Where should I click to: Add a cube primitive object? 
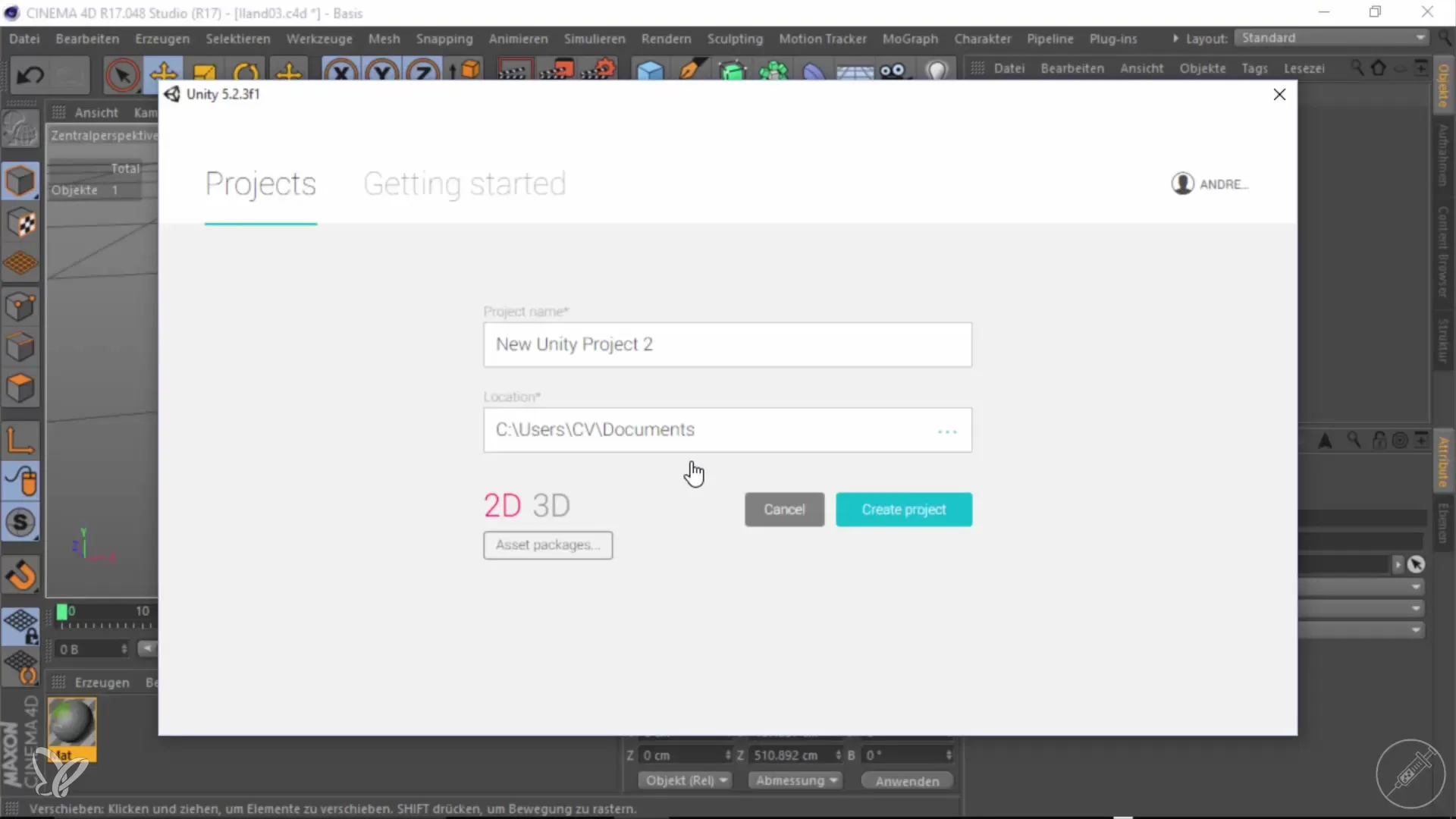coord(650,72)
